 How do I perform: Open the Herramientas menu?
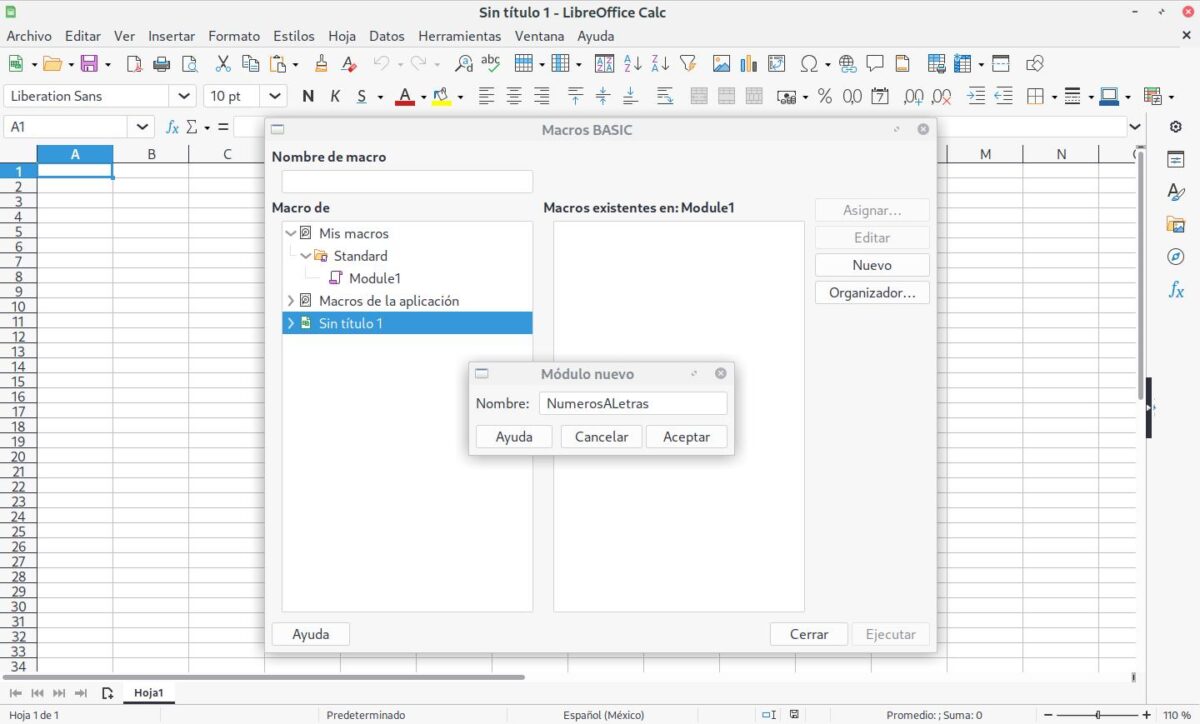pos(459,36)
